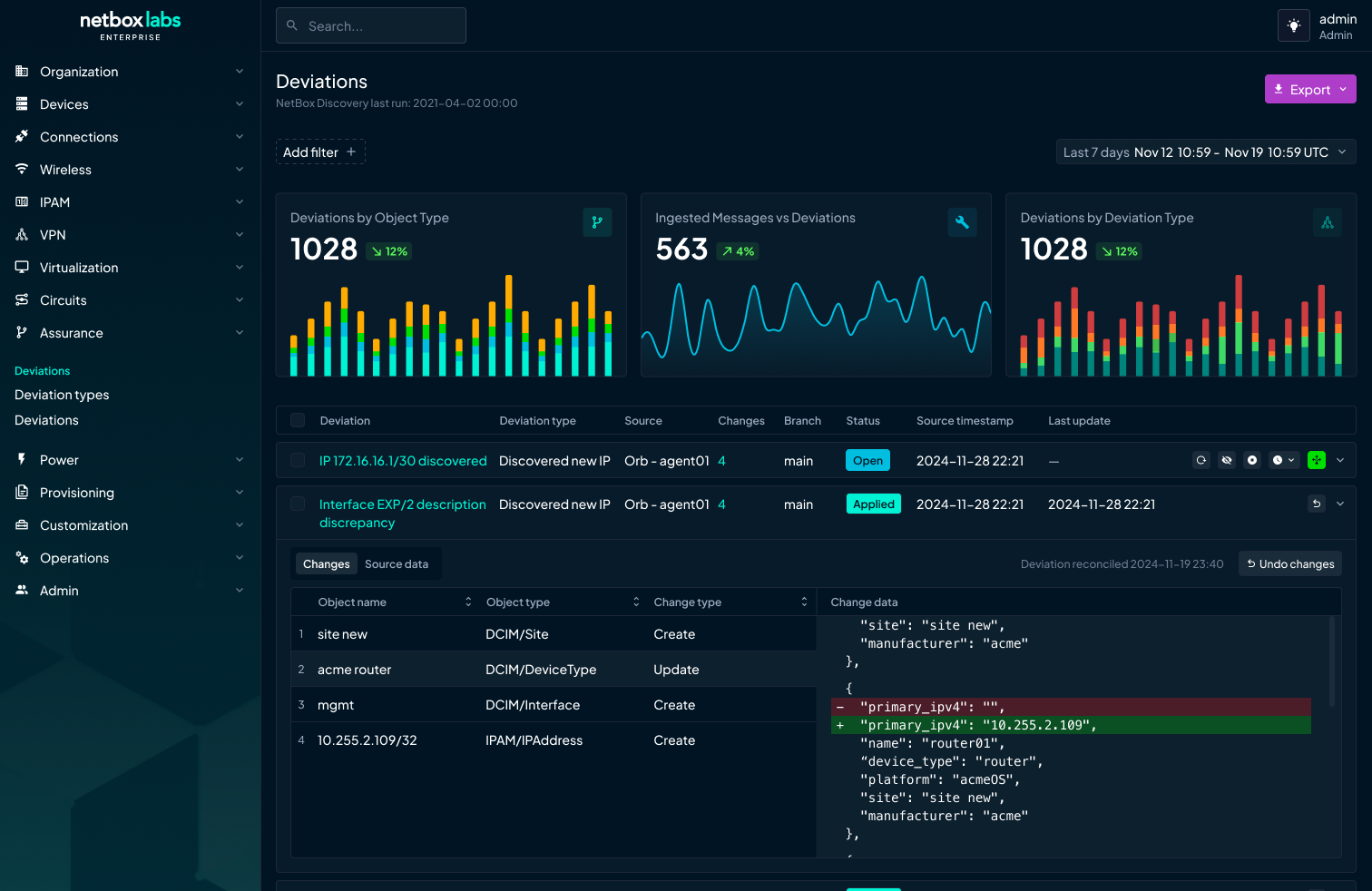
Task: Click branch icon on Deviations by Object Type card
Action: coord(597,222)
